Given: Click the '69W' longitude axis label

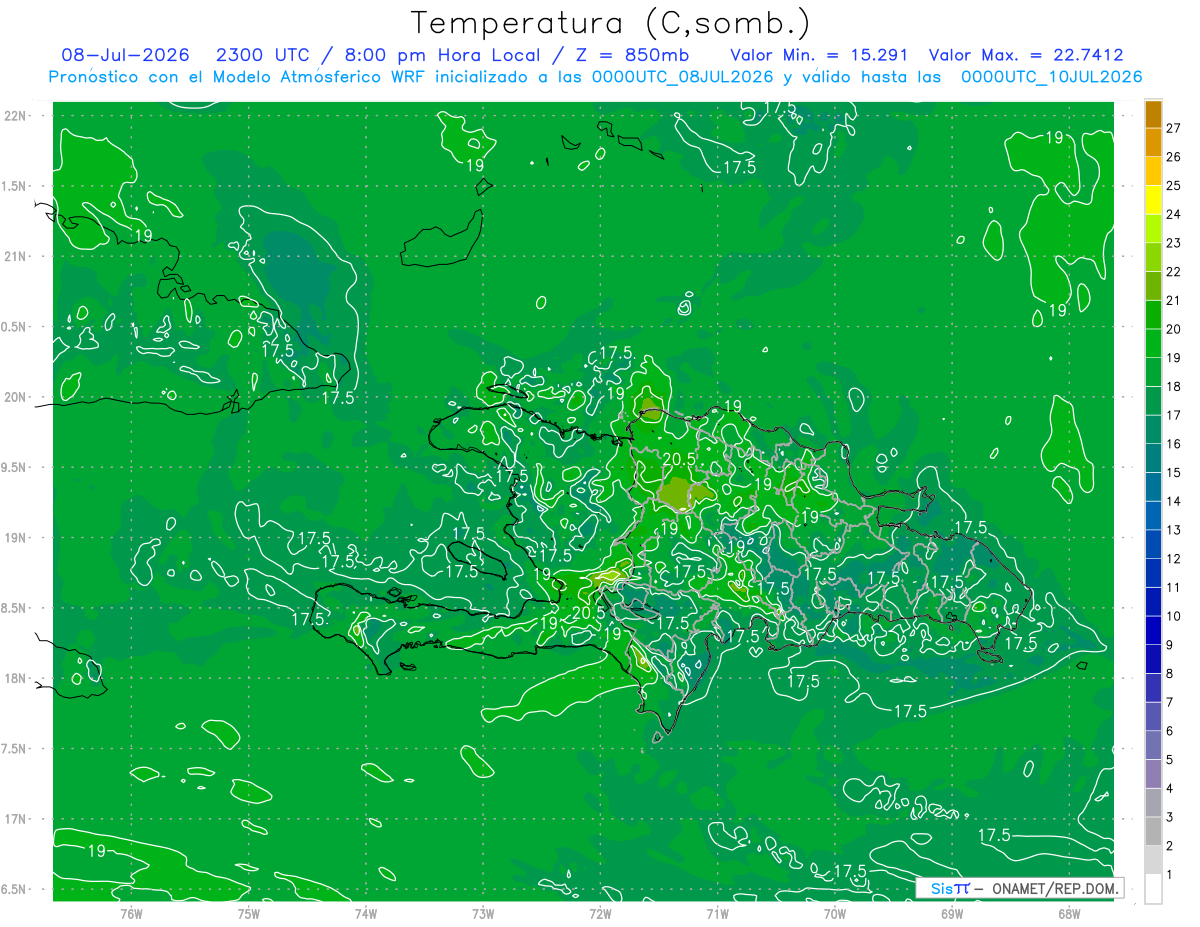Looking at the screenshot, I should (x=952, y=913).
